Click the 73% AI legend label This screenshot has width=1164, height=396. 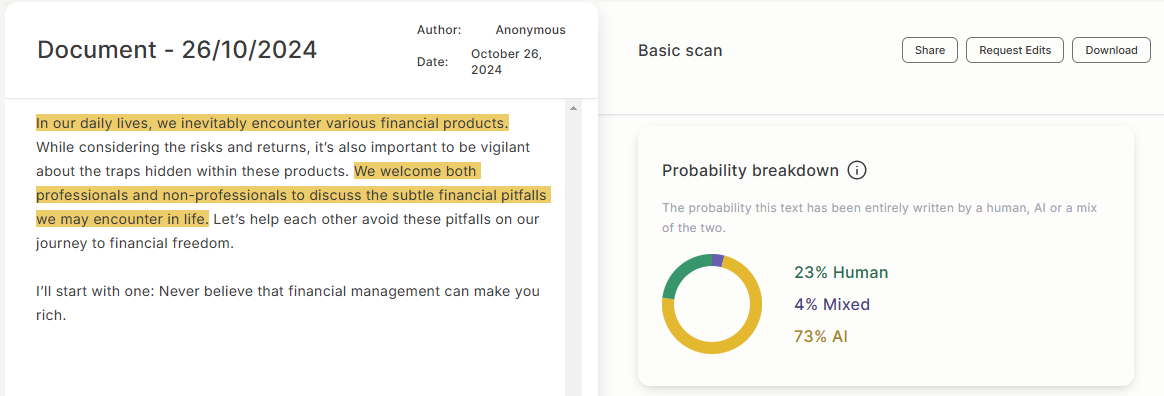[x=820, y=337]
